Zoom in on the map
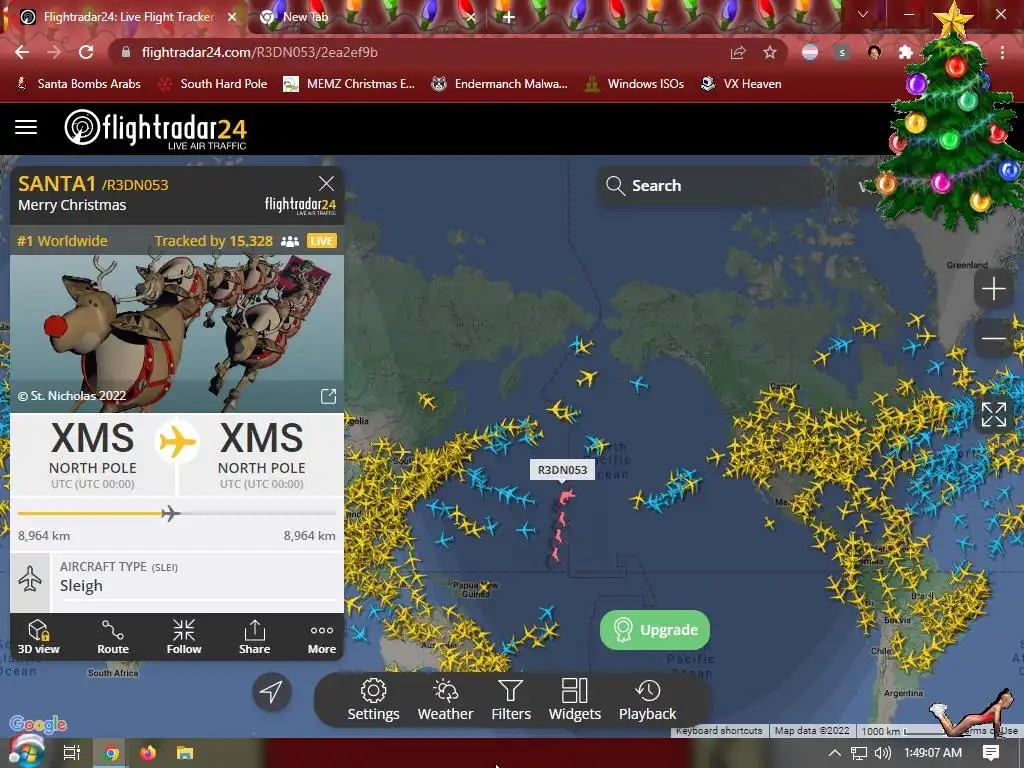Viewport: 1024px width, 768px height. [x=993, y=289]
